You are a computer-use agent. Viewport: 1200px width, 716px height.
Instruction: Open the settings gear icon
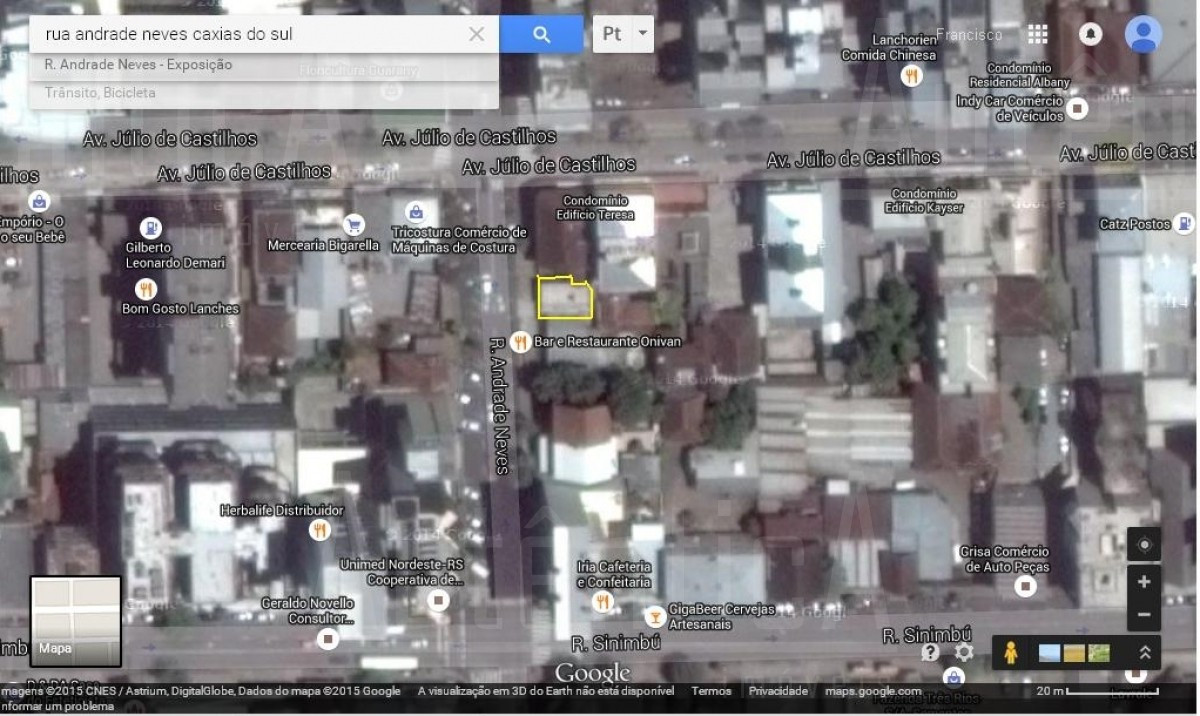pyautogui.click(x=964, y=652)
